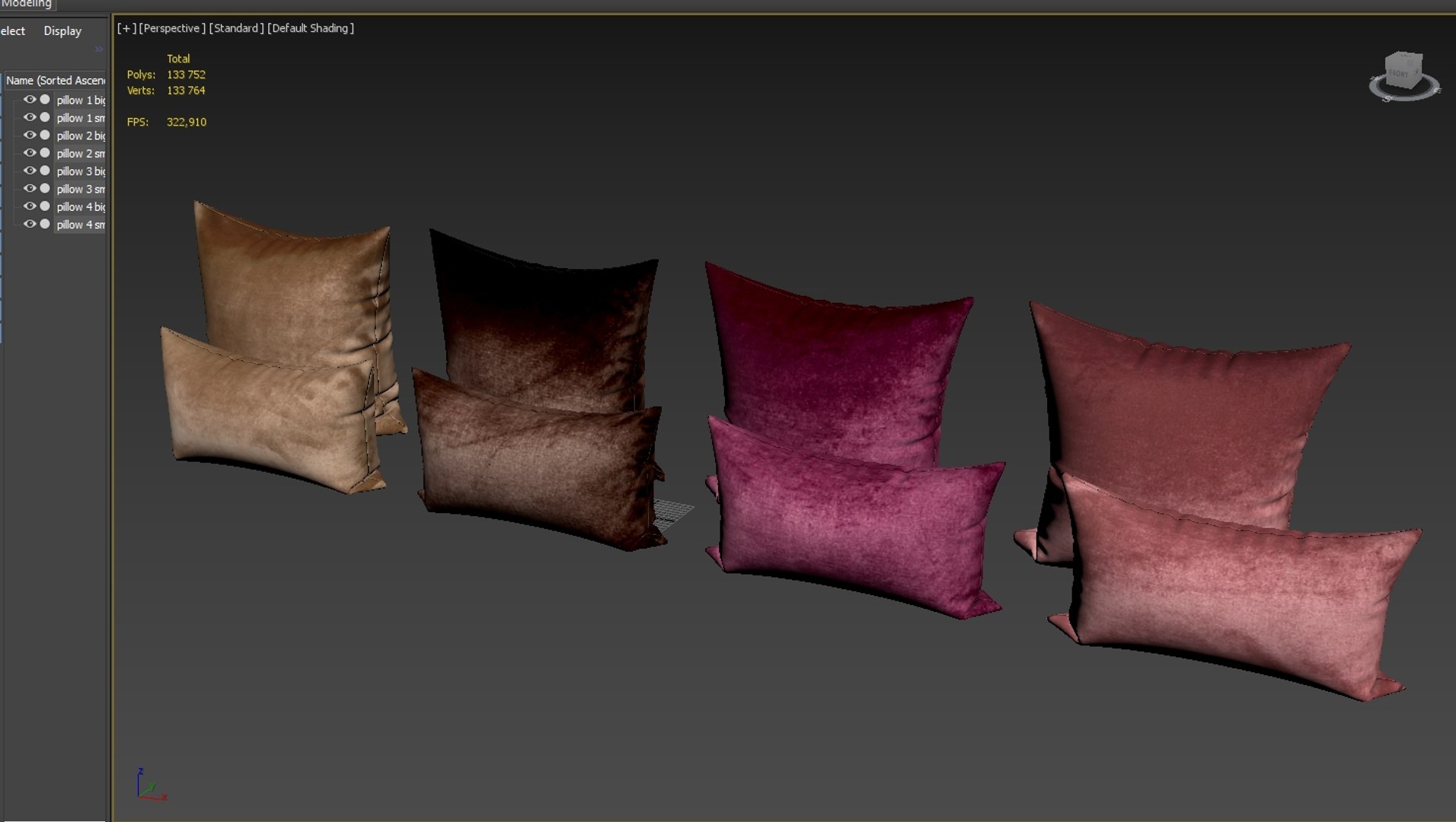The image size is (1456, 822).
Task: Select pillow 2 small in the object list
Action: [81, 153]
